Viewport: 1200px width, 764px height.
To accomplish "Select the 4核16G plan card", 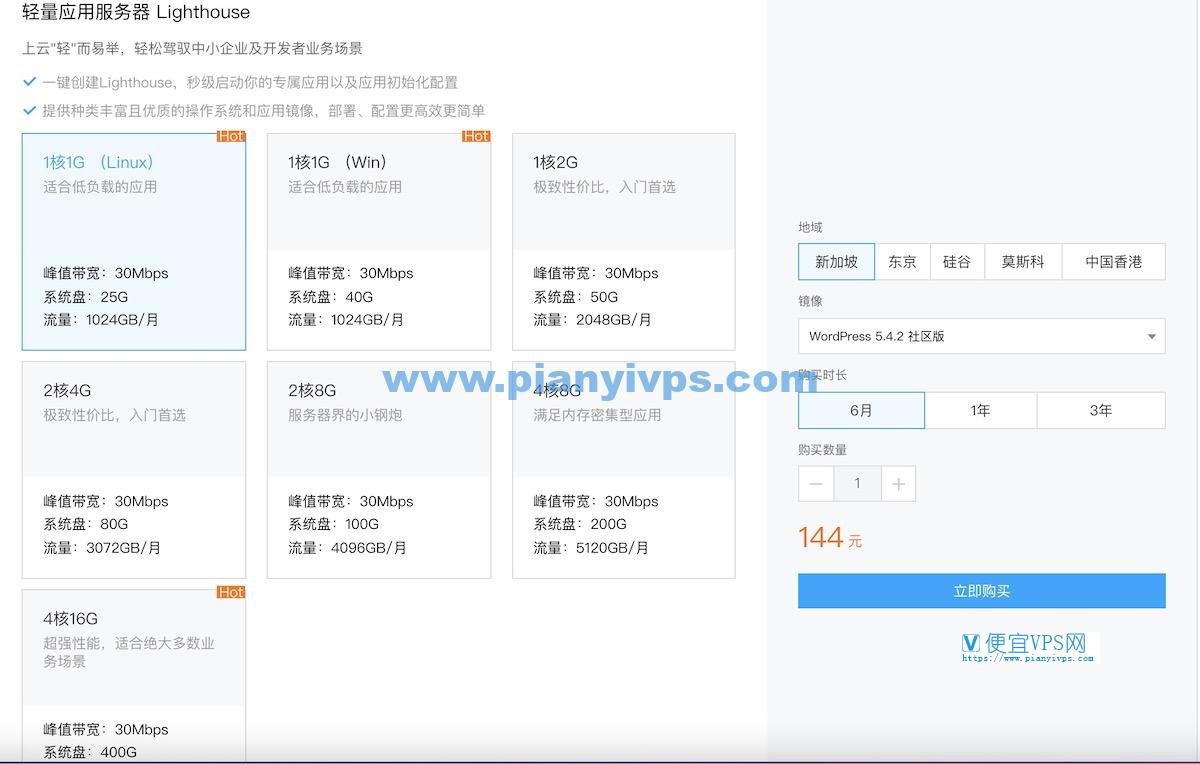I will [x=134, y=676].
